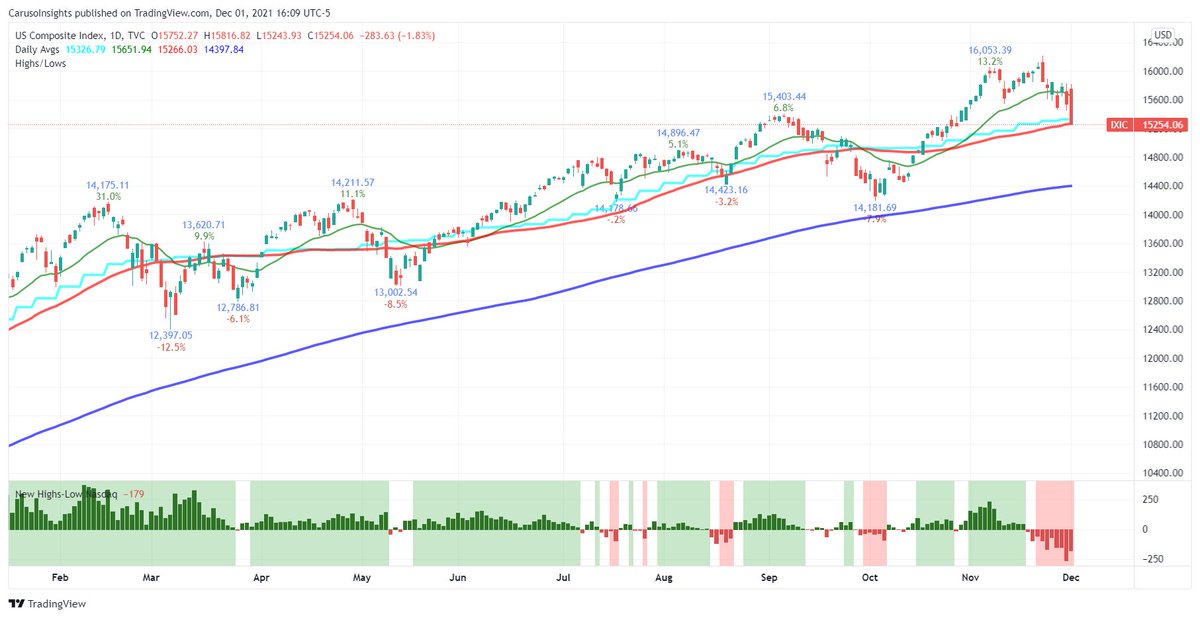1200x618 pixels.
Task: Click the 14400.00 price axis label
Action: (x=1161, y=186)
